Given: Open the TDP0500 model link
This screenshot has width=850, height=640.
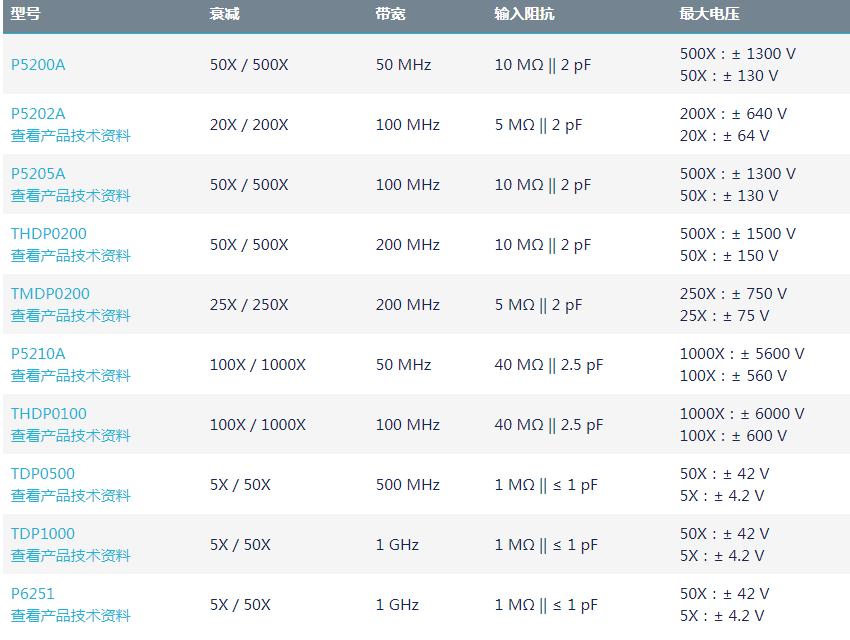Looking at the screenshot, I should pyautogui.click(x=43, y=474).
